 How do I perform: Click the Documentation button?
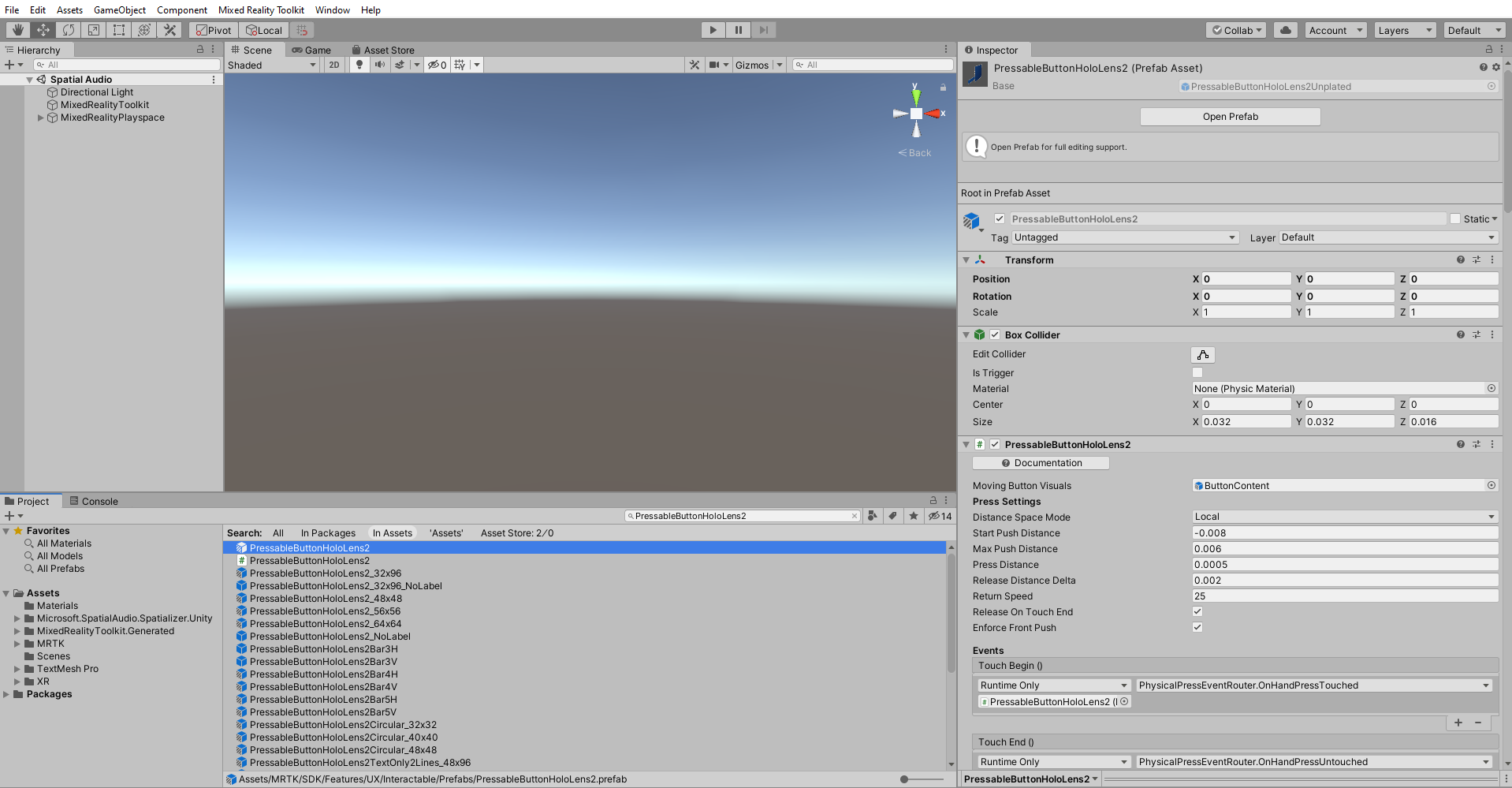(x=1041, y=463)
